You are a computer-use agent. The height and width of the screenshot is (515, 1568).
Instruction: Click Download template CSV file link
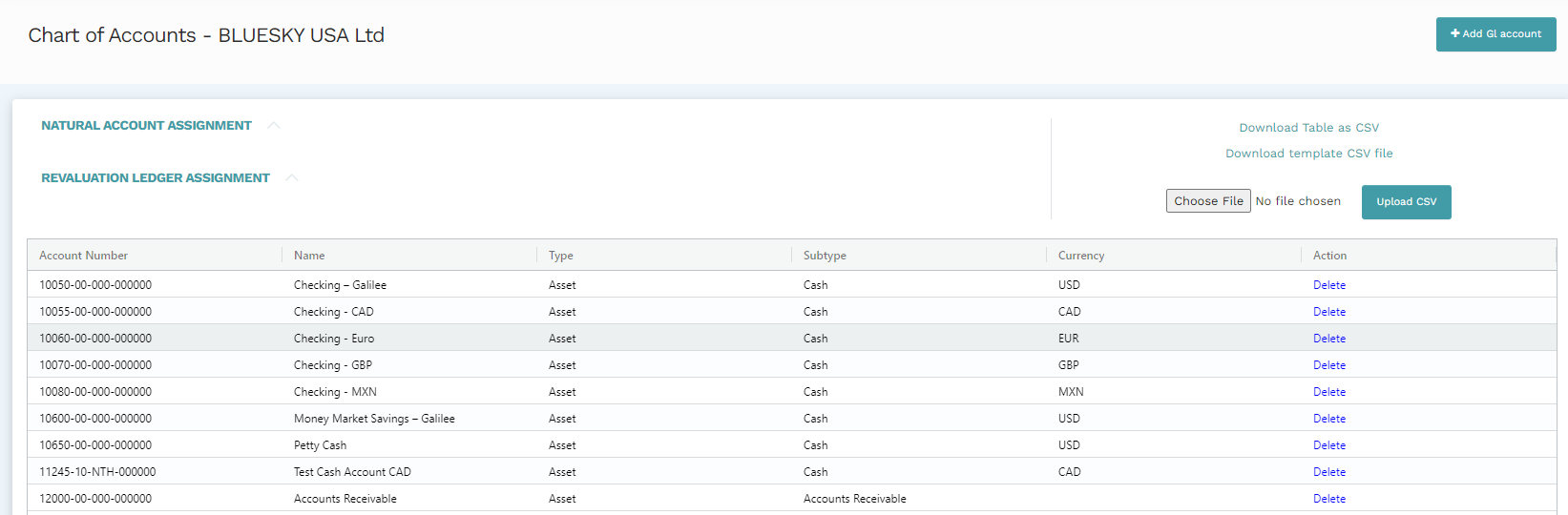1308,154
